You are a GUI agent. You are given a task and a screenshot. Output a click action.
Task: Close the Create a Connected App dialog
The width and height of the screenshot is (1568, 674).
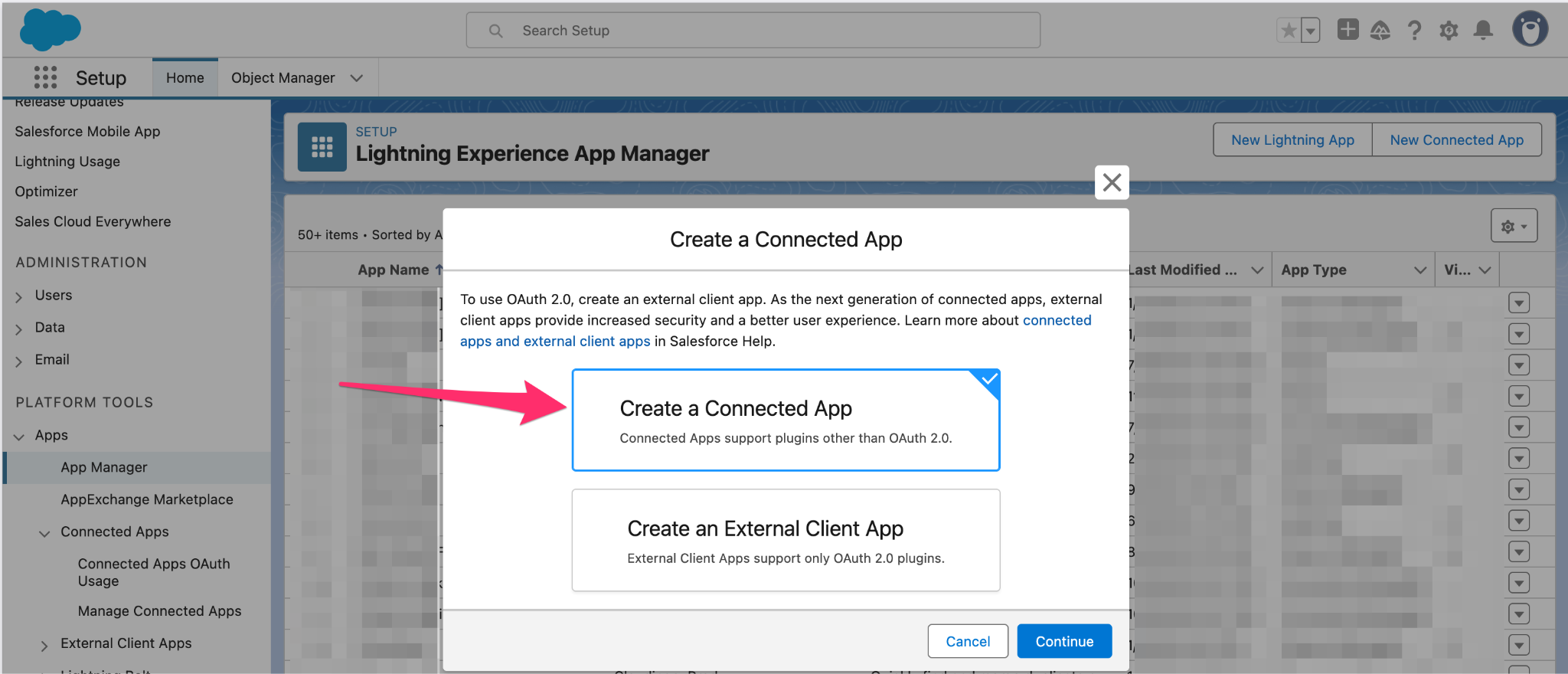point(1112,182)
